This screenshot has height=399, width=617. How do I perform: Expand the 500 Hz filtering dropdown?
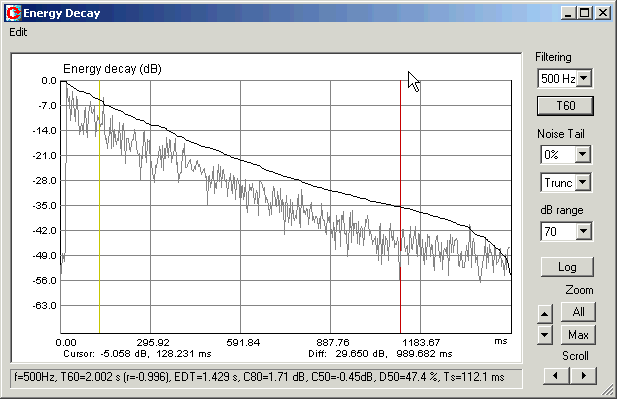[x=584, y=78]
